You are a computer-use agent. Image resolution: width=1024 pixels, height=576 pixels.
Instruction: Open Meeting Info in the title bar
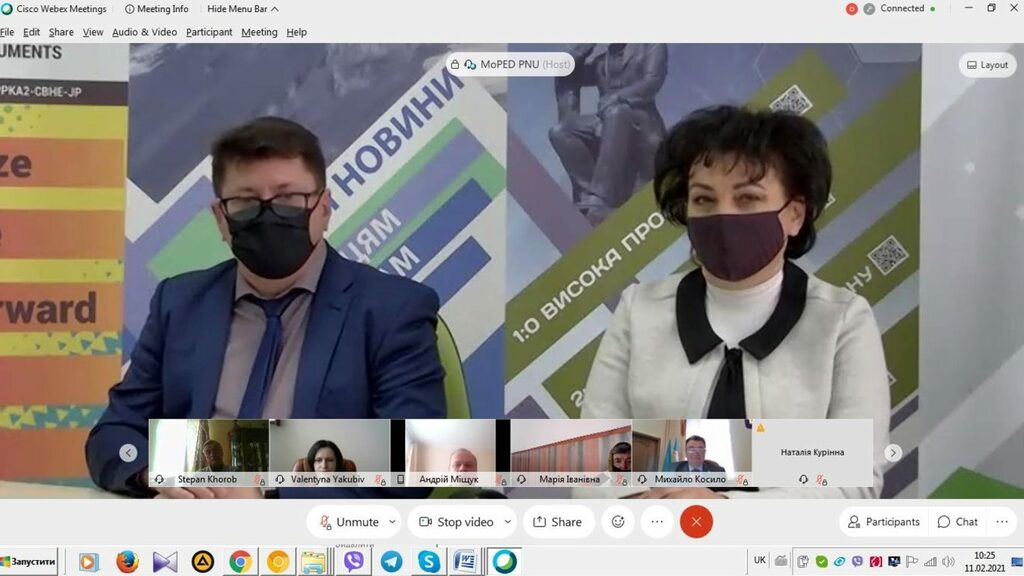point(156,9)
